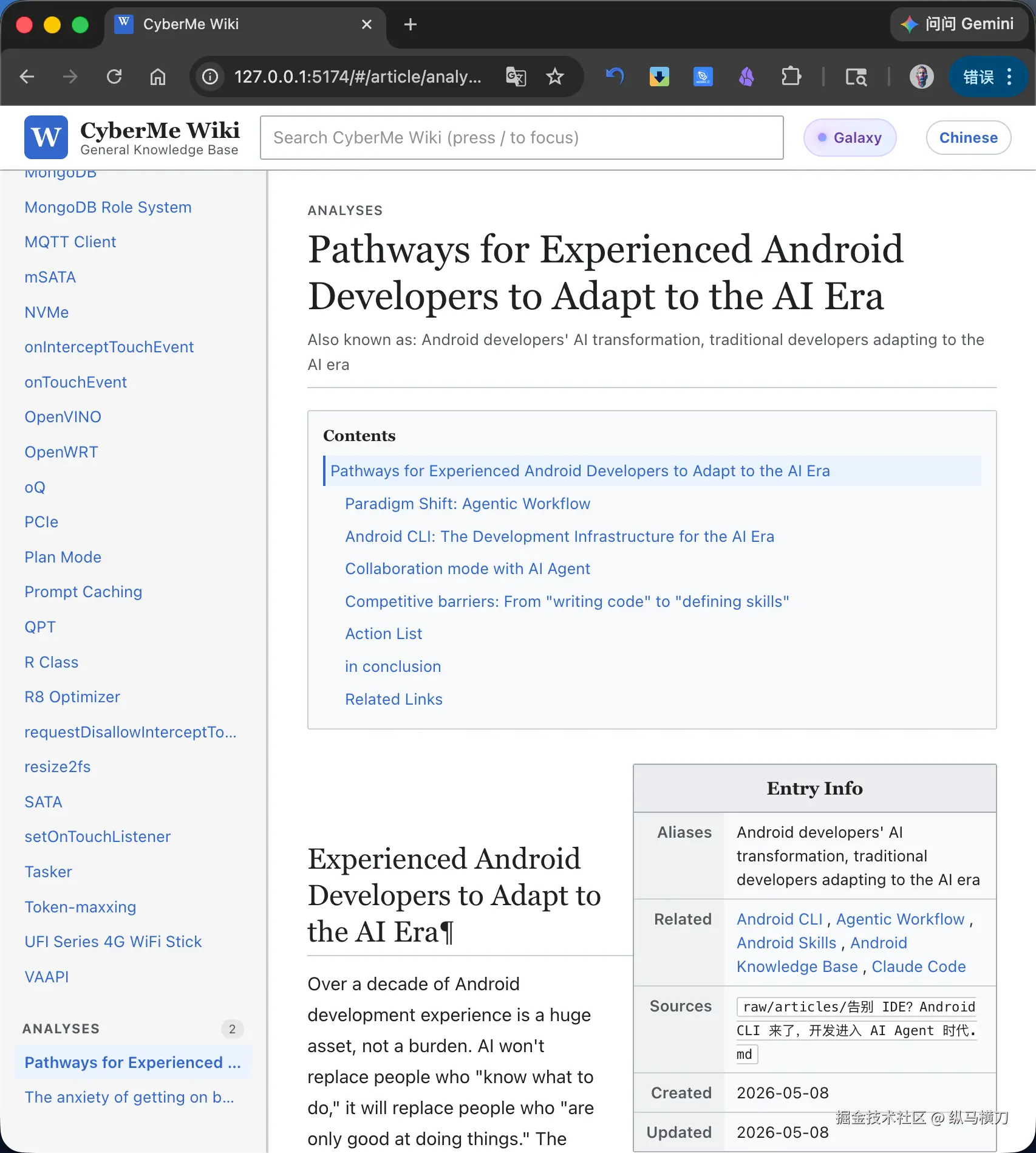Open the MQTT Client entry

70,242
